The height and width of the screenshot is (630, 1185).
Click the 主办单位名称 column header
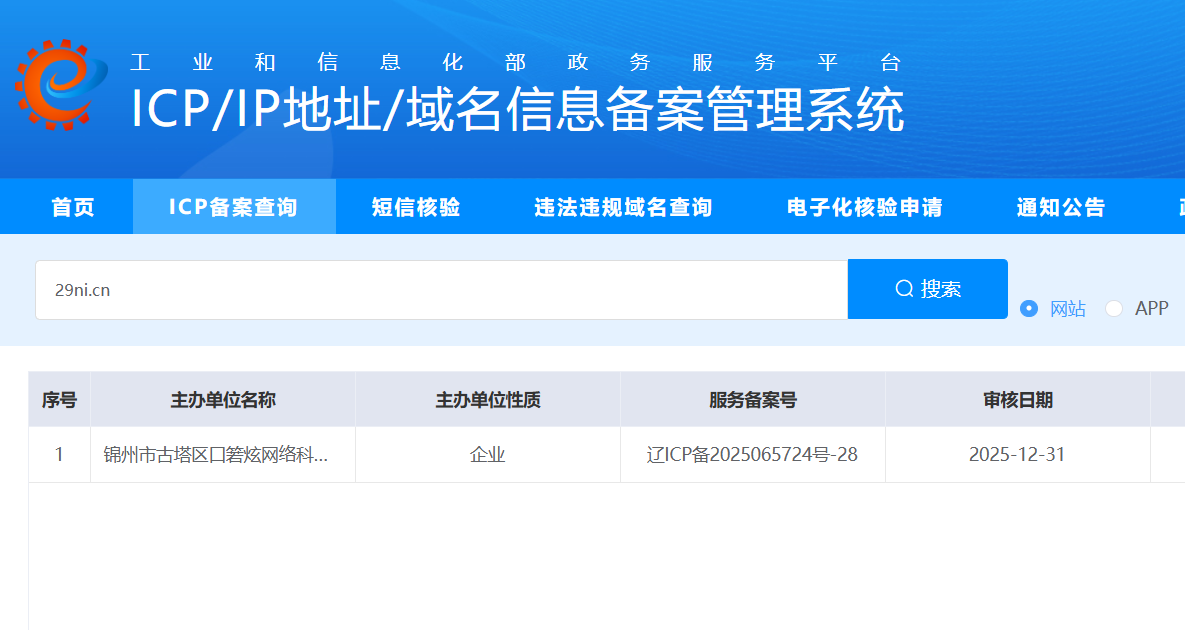223,400
